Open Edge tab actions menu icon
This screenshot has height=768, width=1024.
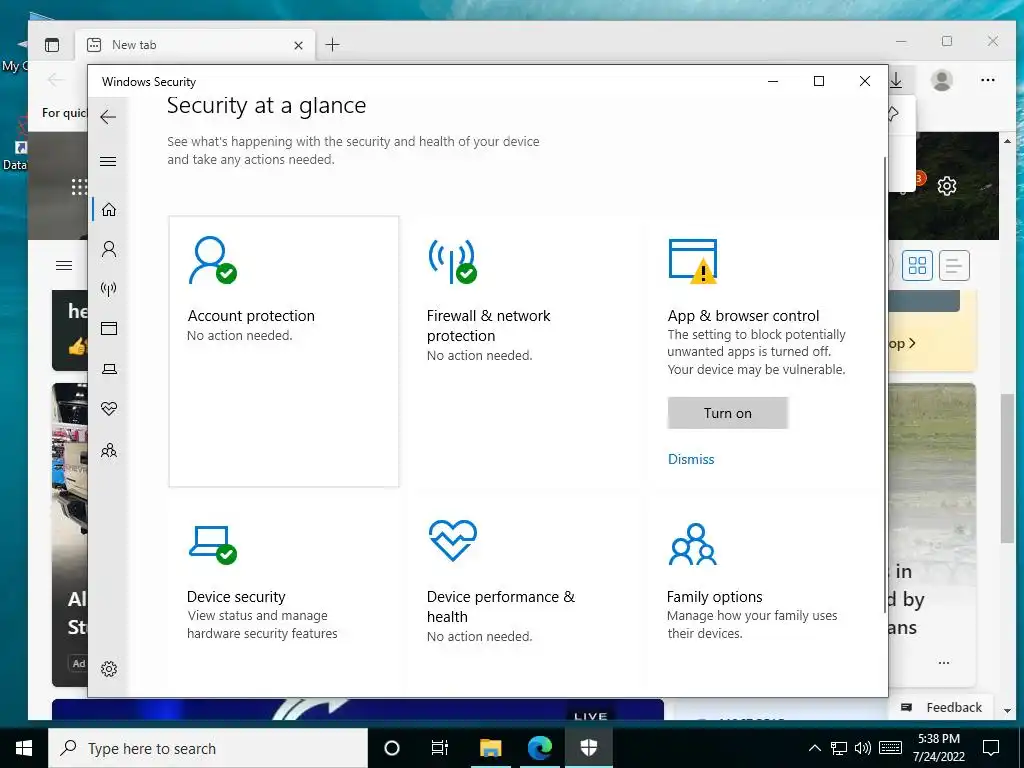point(52,44)
